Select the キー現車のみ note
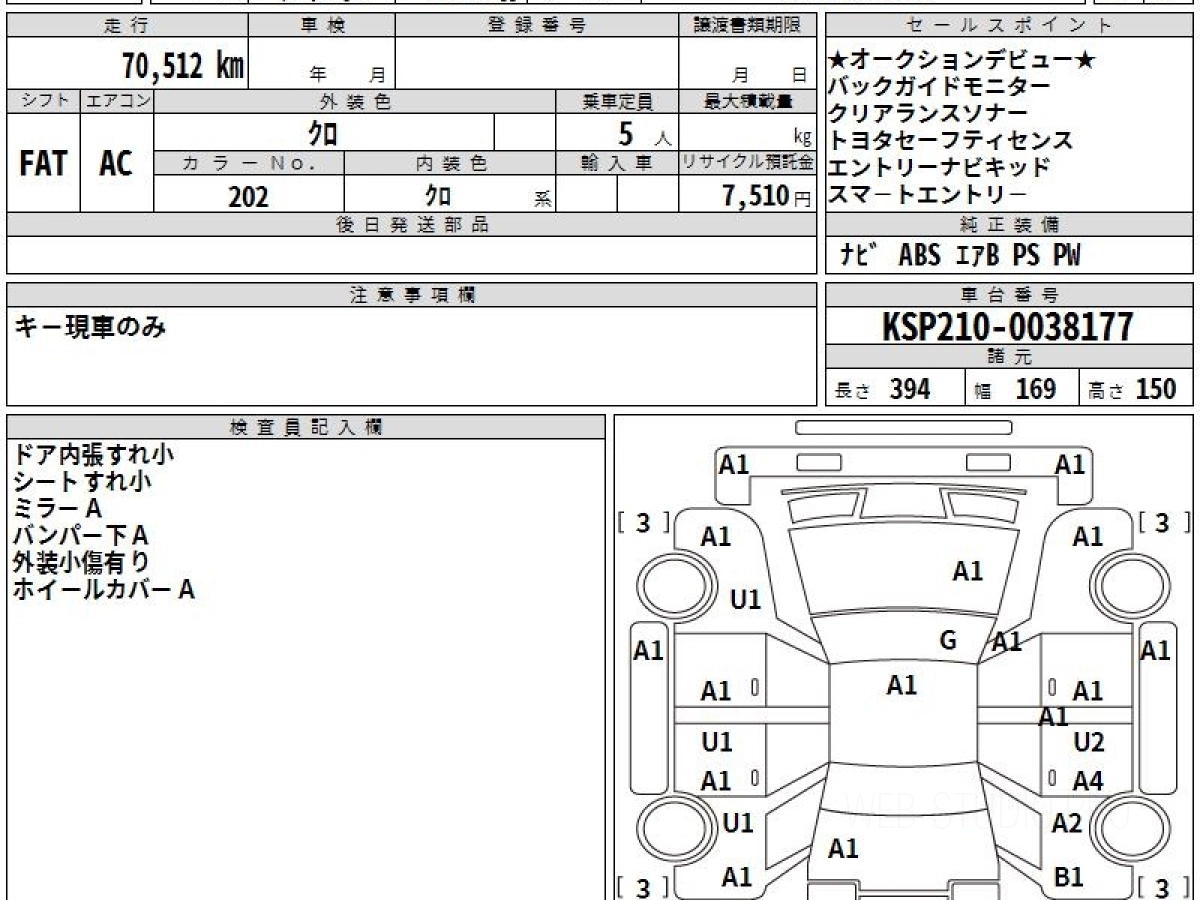 click(89, 326)
